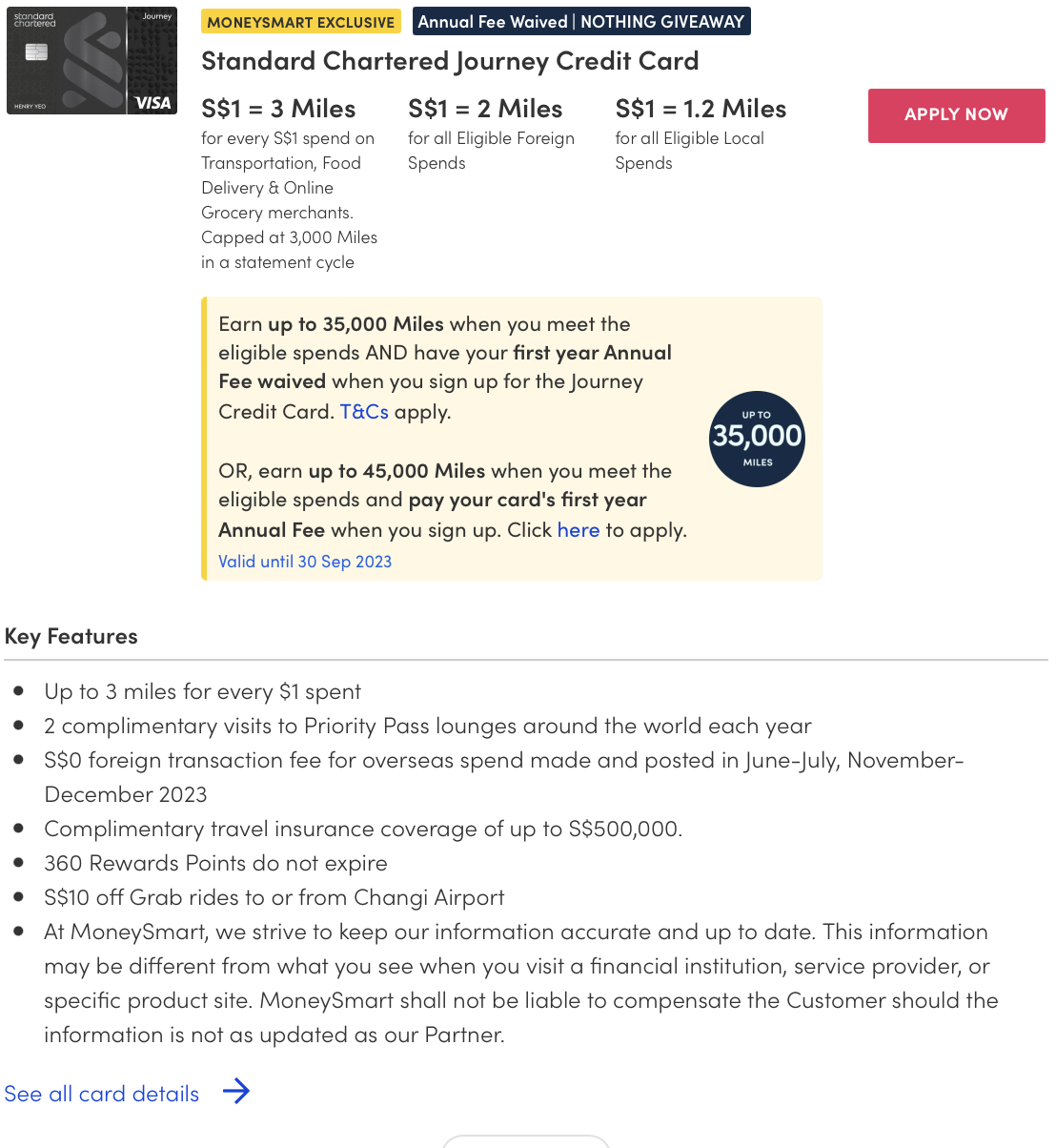Click the 35,000 Miles circular badge
The width and height of the screenshot is (1056, 1148).
click(x=757, y=439)
